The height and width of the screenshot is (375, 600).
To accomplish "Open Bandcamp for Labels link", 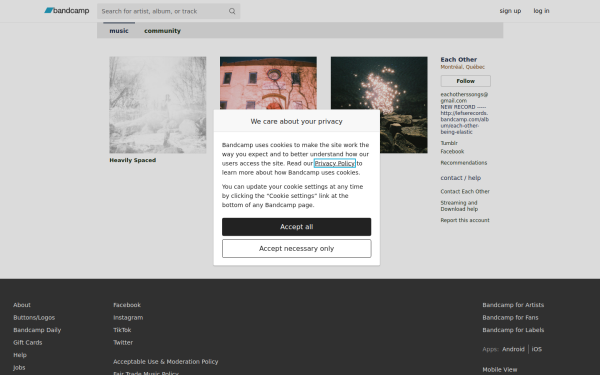I will point(513,330).
